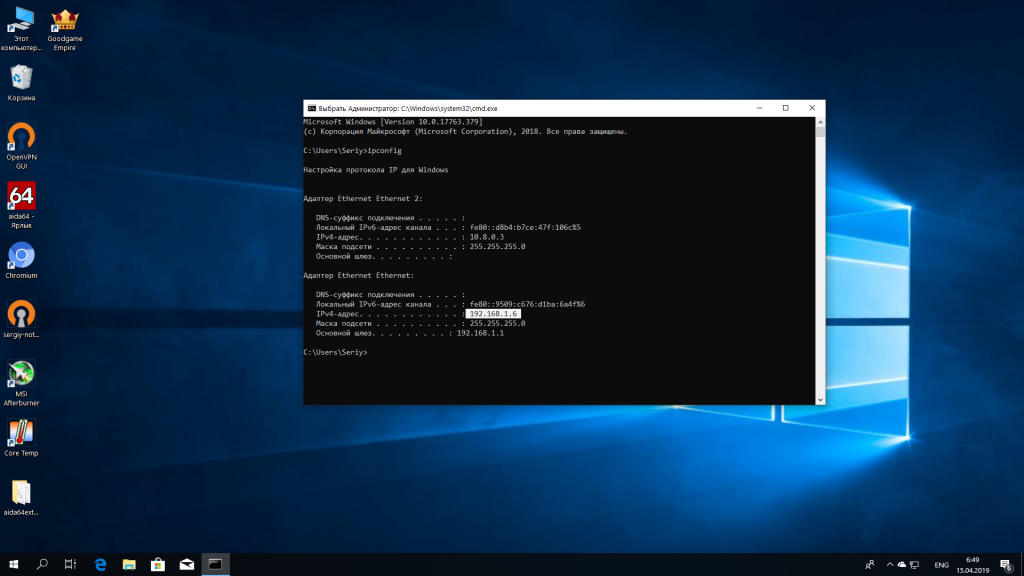This screenshot has height=576, width=1024.
Task: Select the aida64ext archive file icon
Action: click(22, 492)
